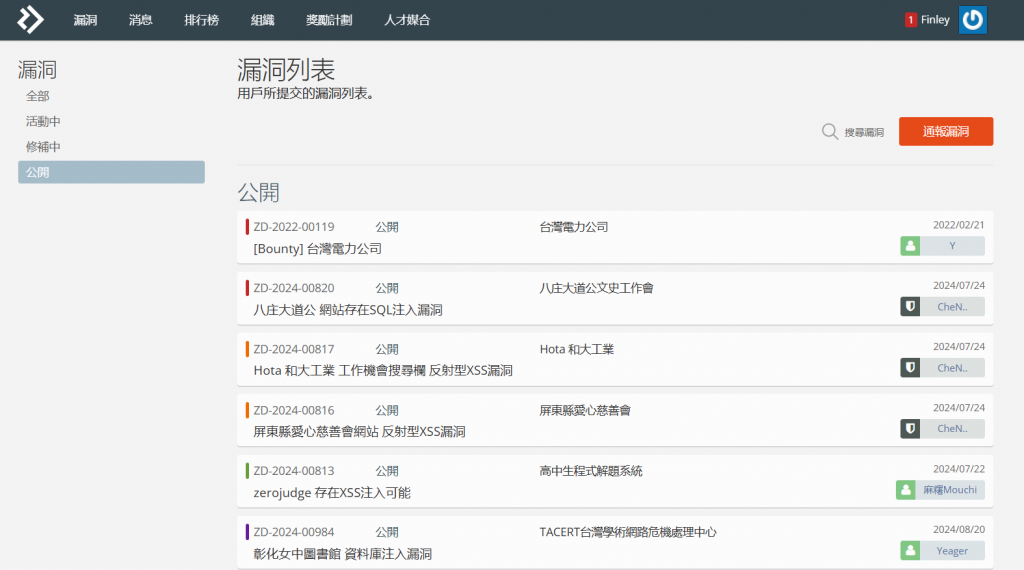Image resolution: width=1024 pixels, height=570 pixels.
Task: Click shield icon in ZD-2024-00817 row
Action: click(x=910, y=368)
